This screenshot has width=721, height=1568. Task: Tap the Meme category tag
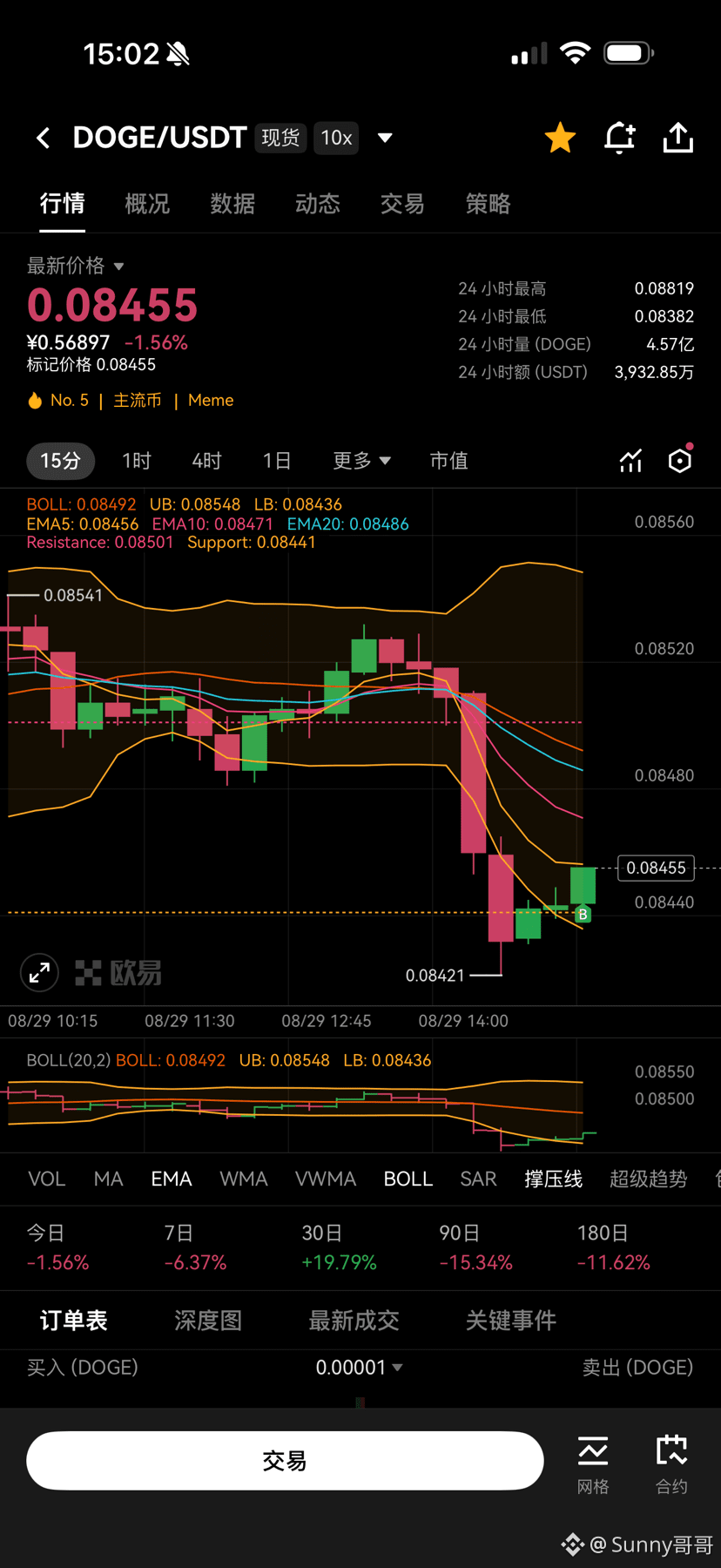click(x=211, y=400)
